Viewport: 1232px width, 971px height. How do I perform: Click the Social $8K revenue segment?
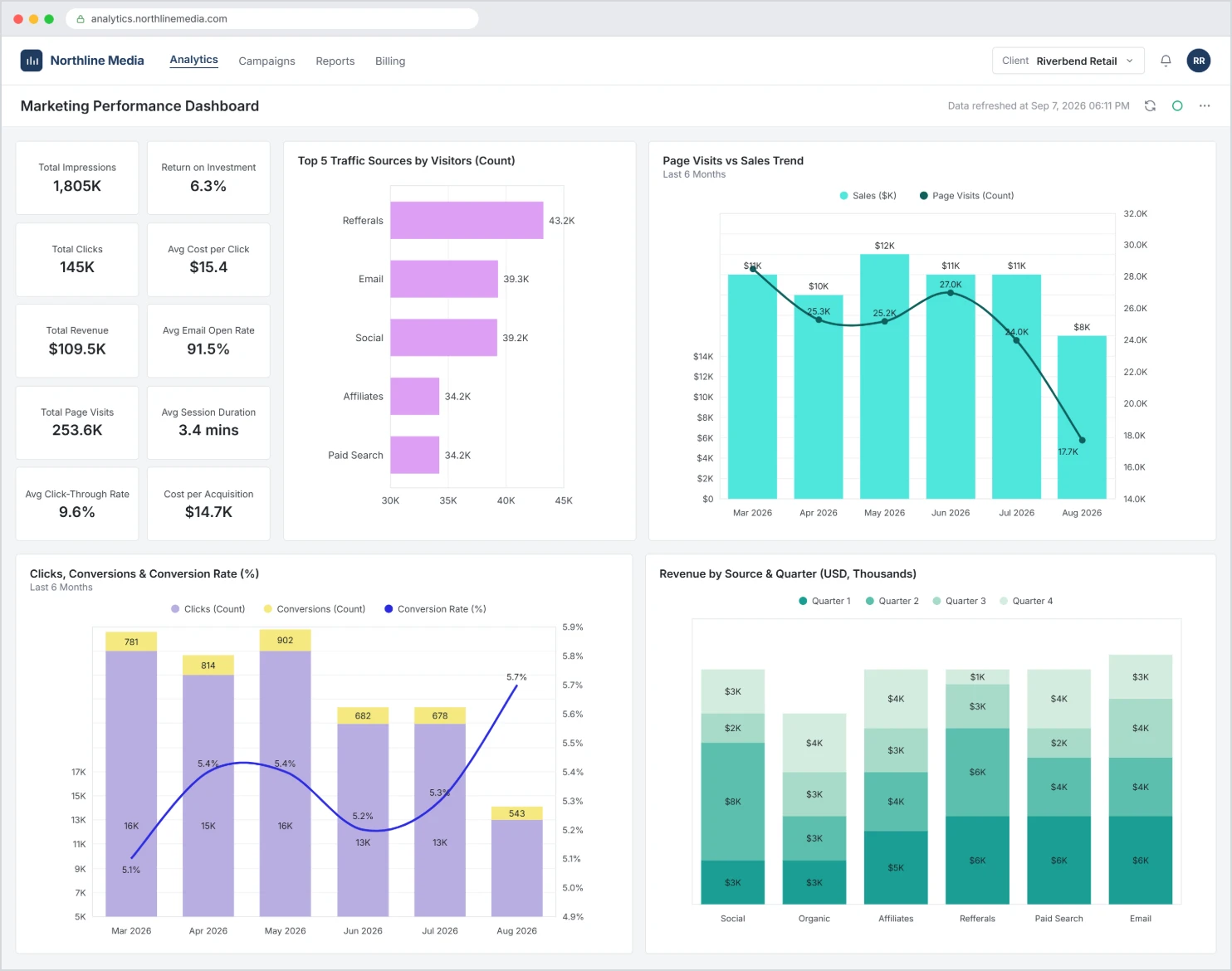732,802
